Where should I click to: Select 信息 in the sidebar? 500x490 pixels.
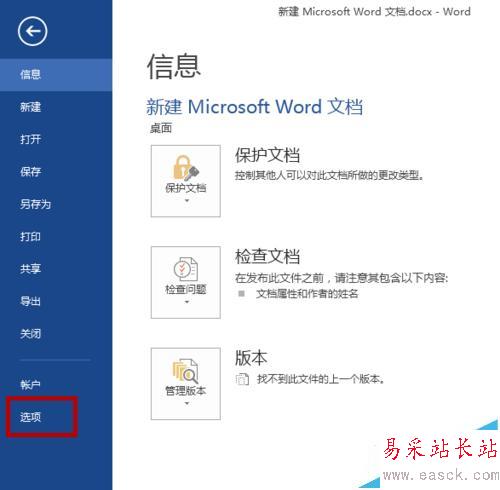[x=56, y=75]
